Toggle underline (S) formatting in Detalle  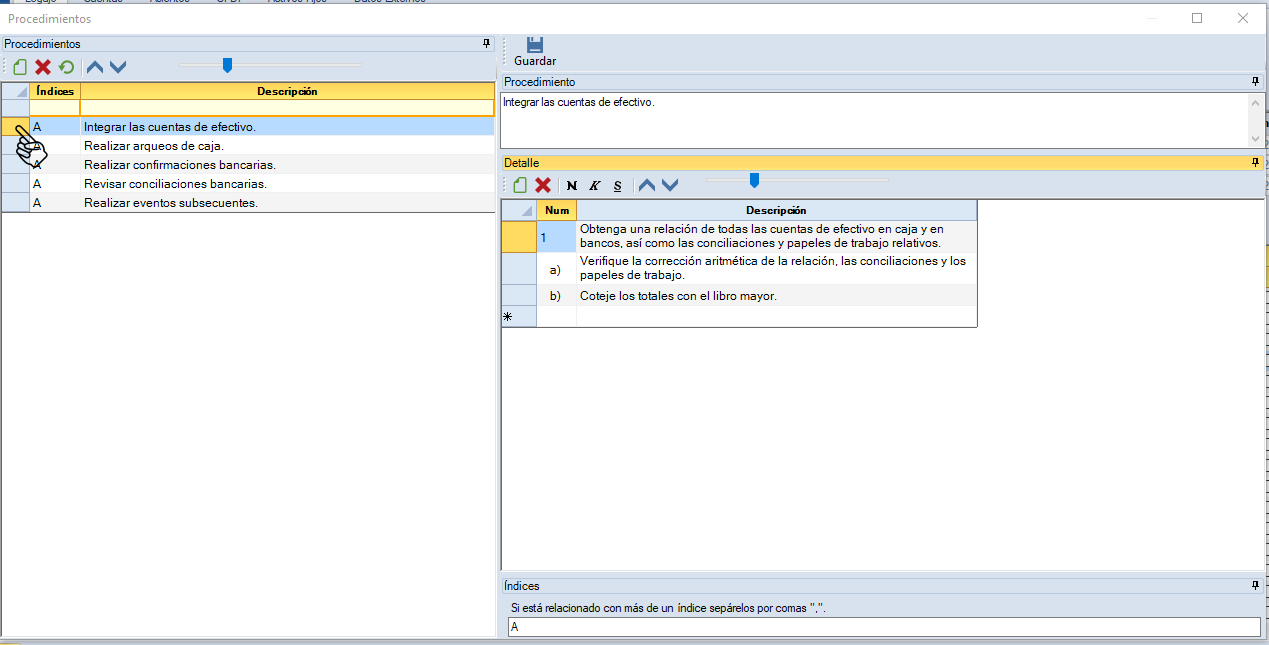coord(617,185)
